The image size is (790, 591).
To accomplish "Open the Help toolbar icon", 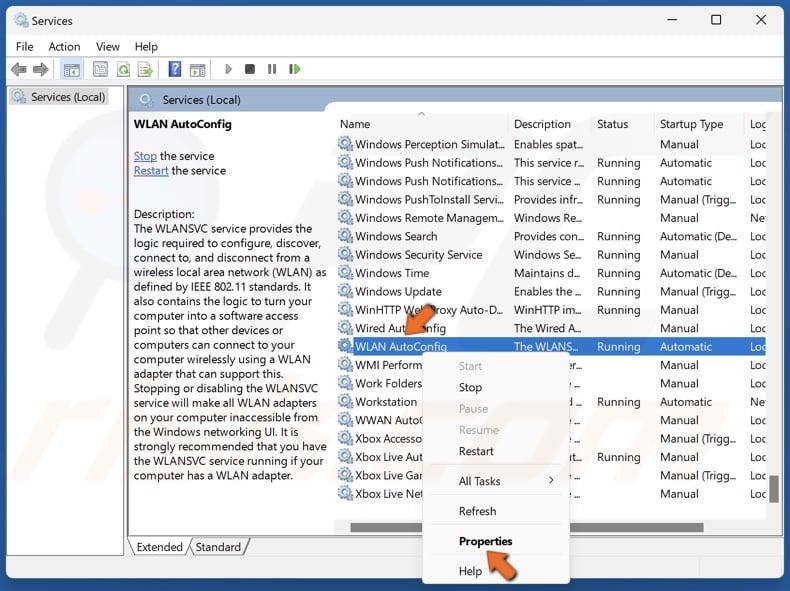I will [175, 69].
